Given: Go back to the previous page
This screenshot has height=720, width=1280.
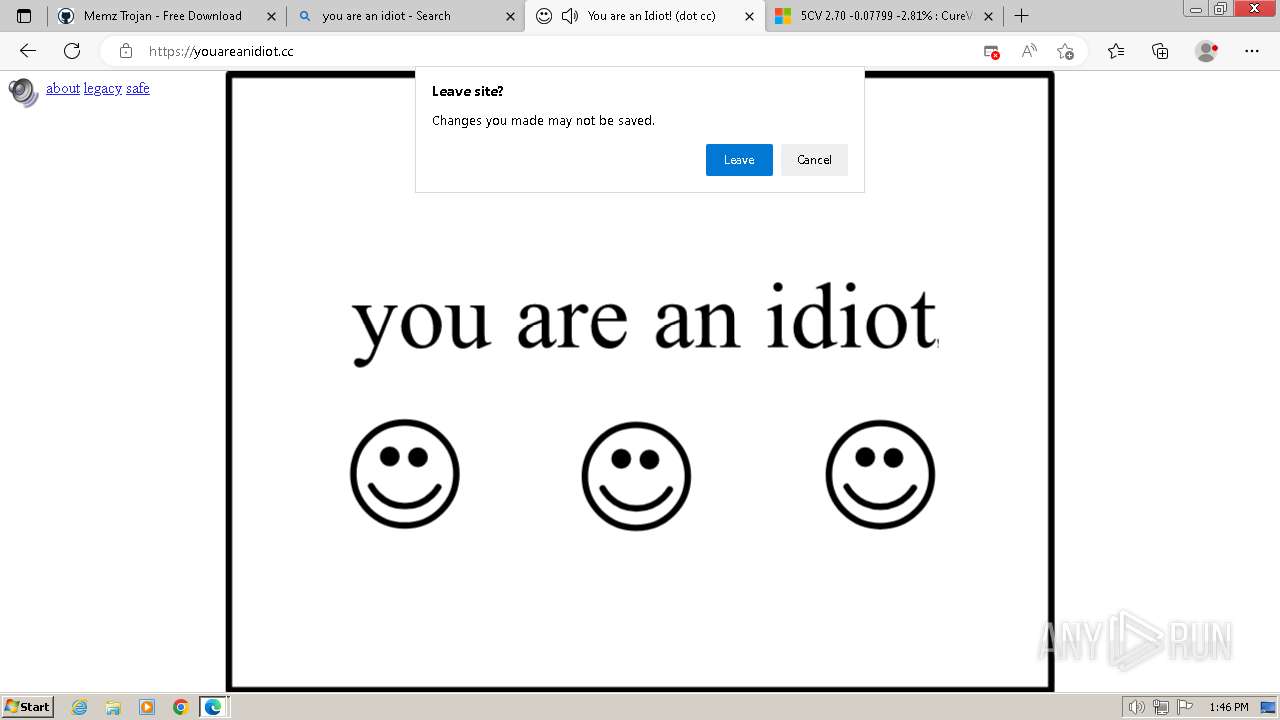Looking at the screenshot, I should click(28, 51).
